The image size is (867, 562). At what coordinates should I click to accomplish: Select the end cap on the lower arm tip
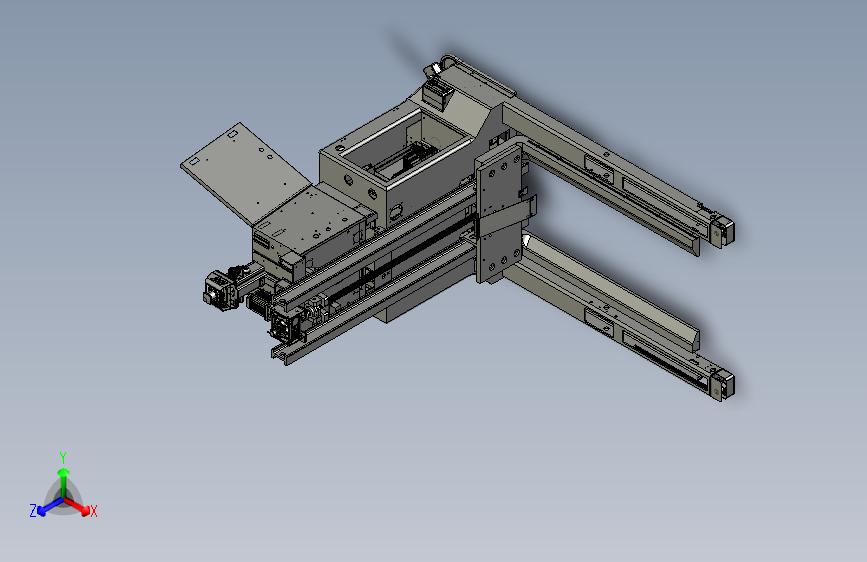click(x=723, y=386)
